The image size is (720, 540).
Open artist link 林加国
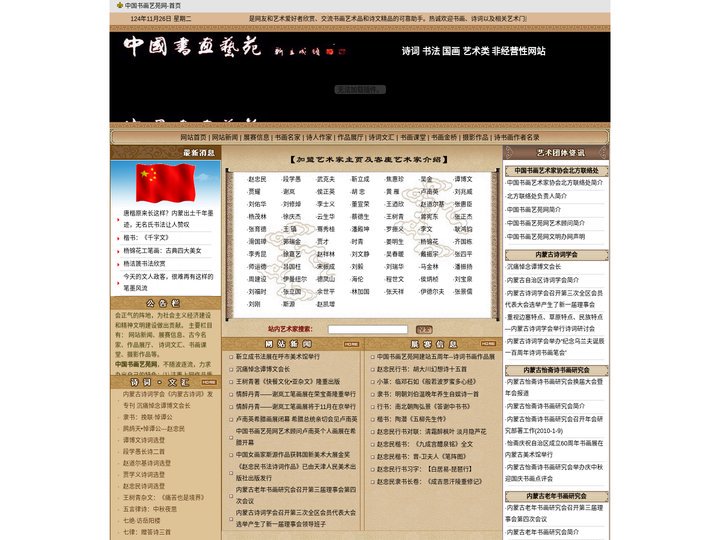coord(360,292)
